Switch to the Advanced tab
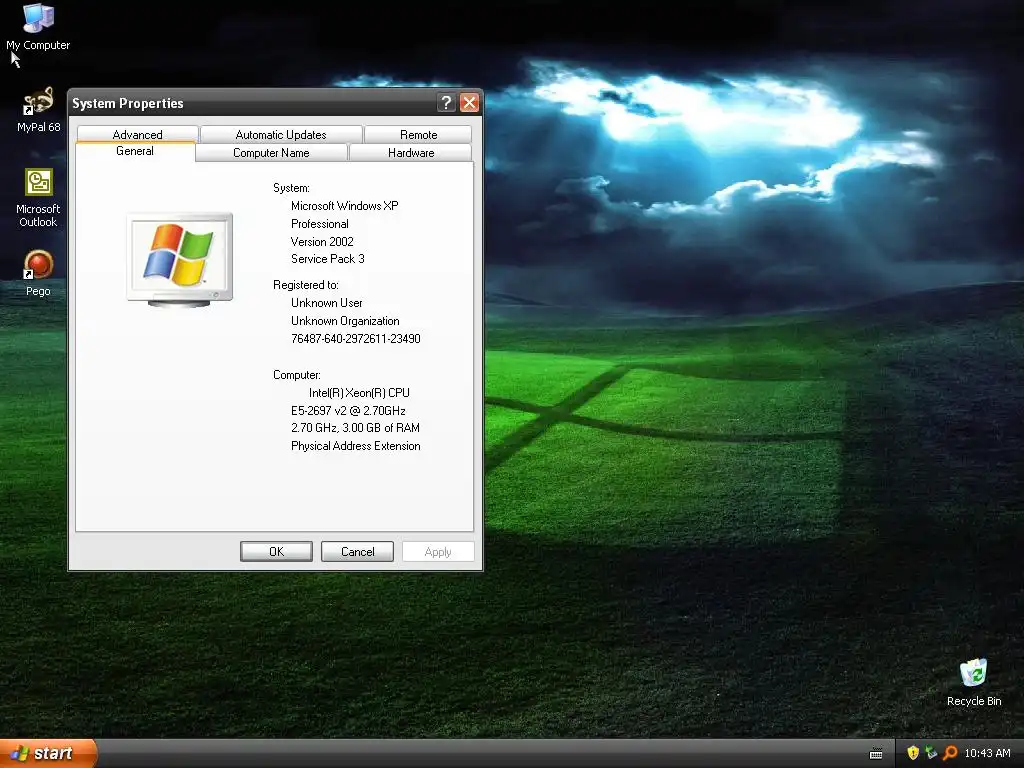 pyautogui.click(x=137, y=135)
